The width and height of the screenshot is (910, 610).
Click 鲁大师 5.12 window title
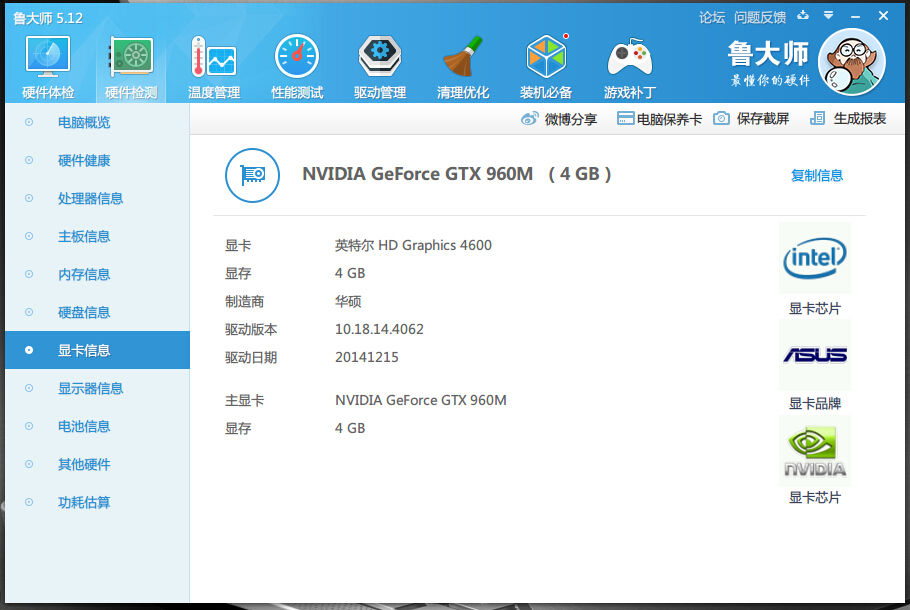[48, 18]
